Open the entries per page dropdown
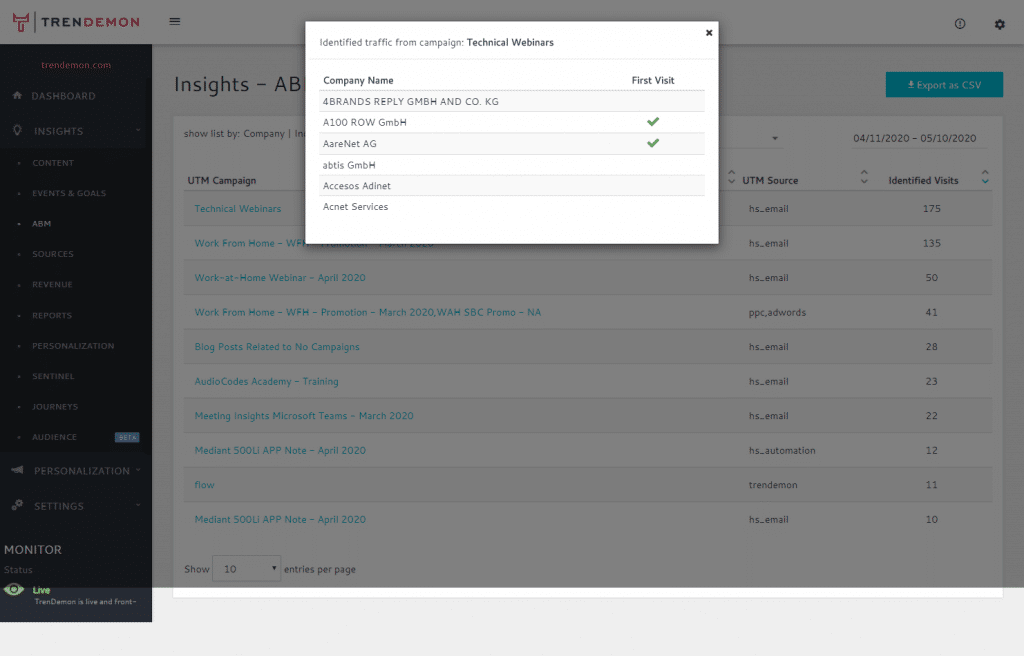 pyautogui.click(x=246, y=569)
